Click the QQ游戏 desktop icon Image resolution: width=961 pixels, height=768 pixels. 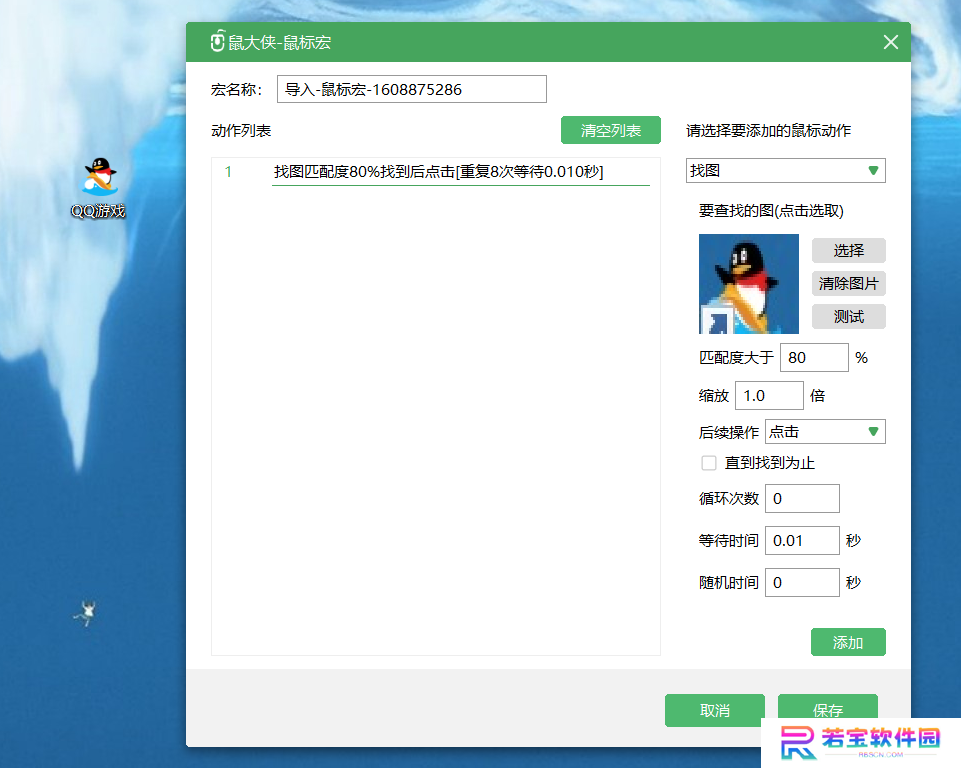tap(99, 188)
